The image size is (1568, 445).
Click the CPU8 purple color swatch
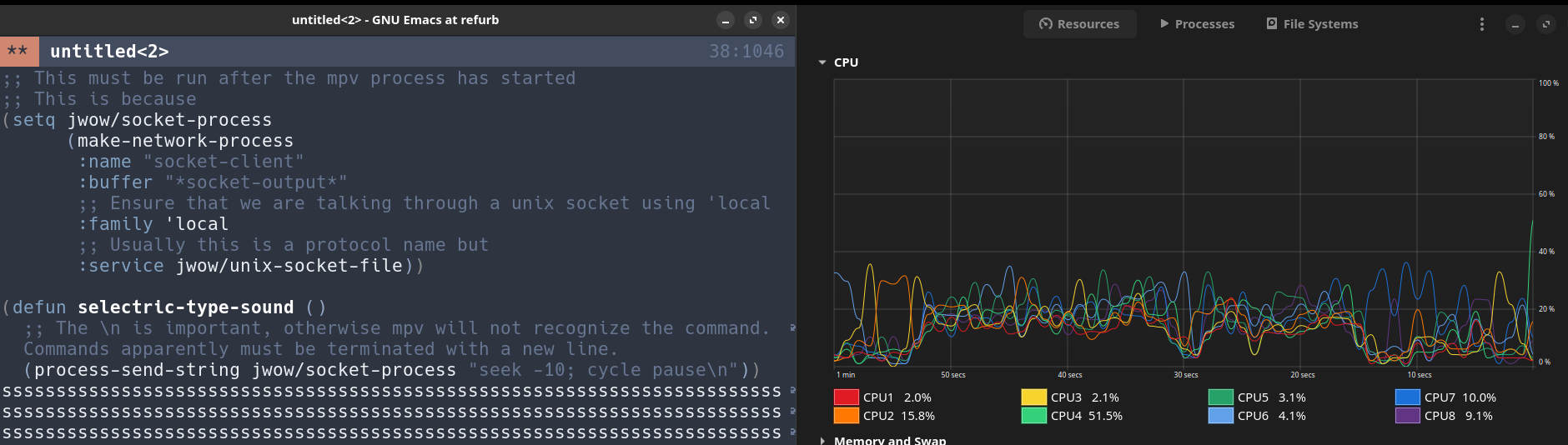click(x=1407, y=416)
